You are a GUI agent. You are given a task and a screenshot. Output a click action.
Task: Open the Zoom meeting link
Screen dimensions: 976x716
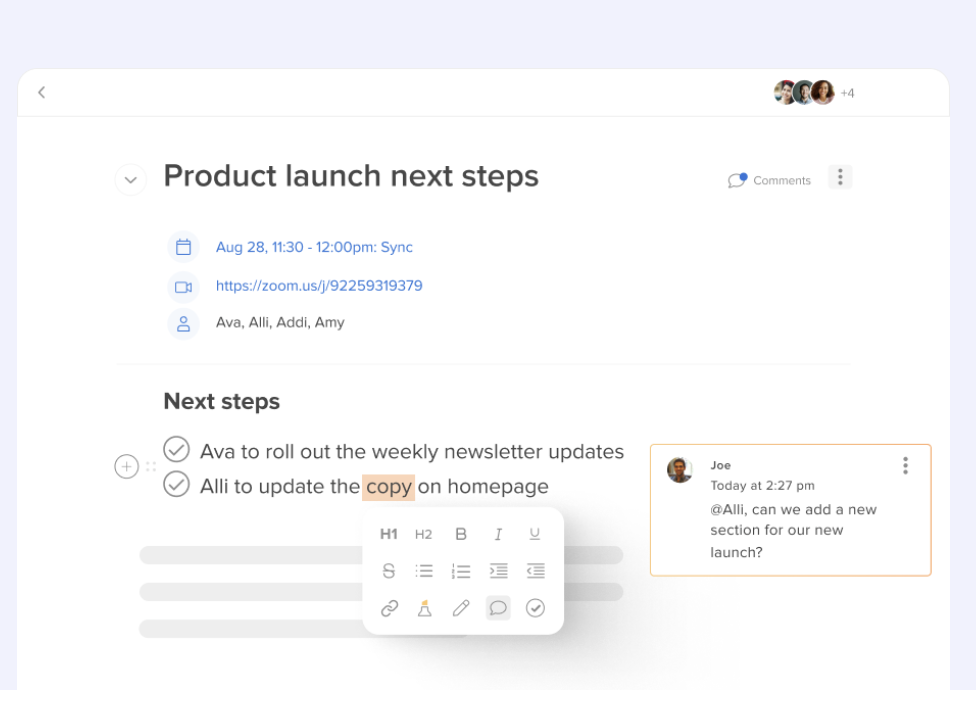point(319,285)
